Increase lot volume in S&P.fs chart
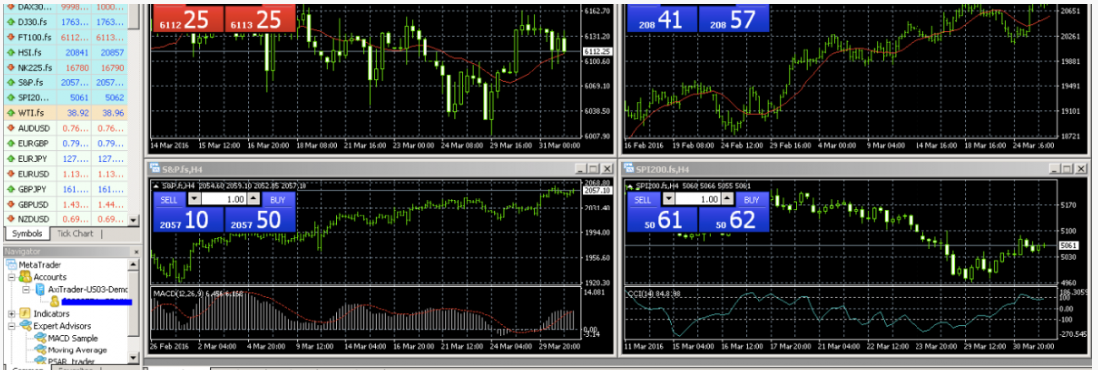This screenshot has height=370, width=1098. pos(252,200)
